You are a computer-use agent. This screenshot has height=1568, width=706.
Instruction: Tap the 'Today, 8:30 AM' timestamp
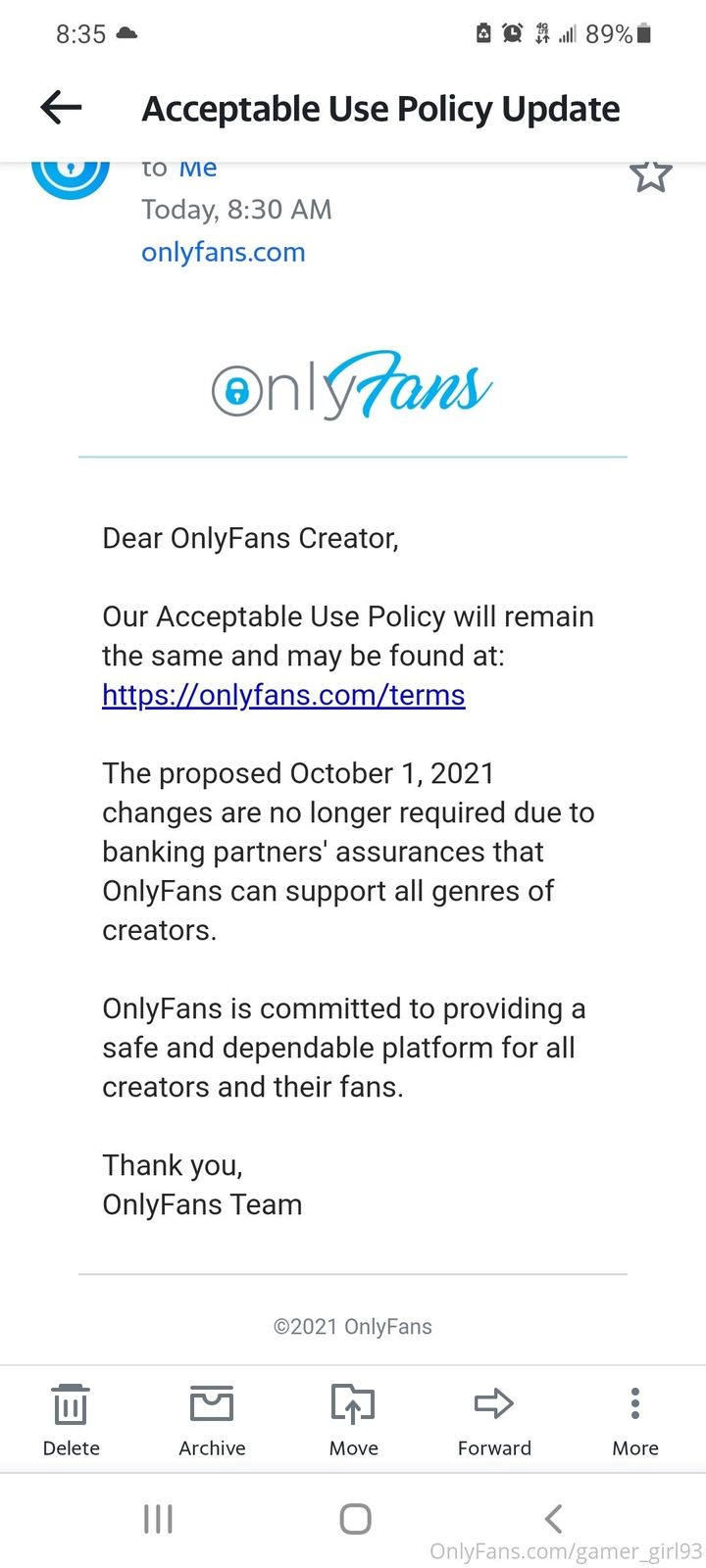pyautogui.click(x=236, y=209)
